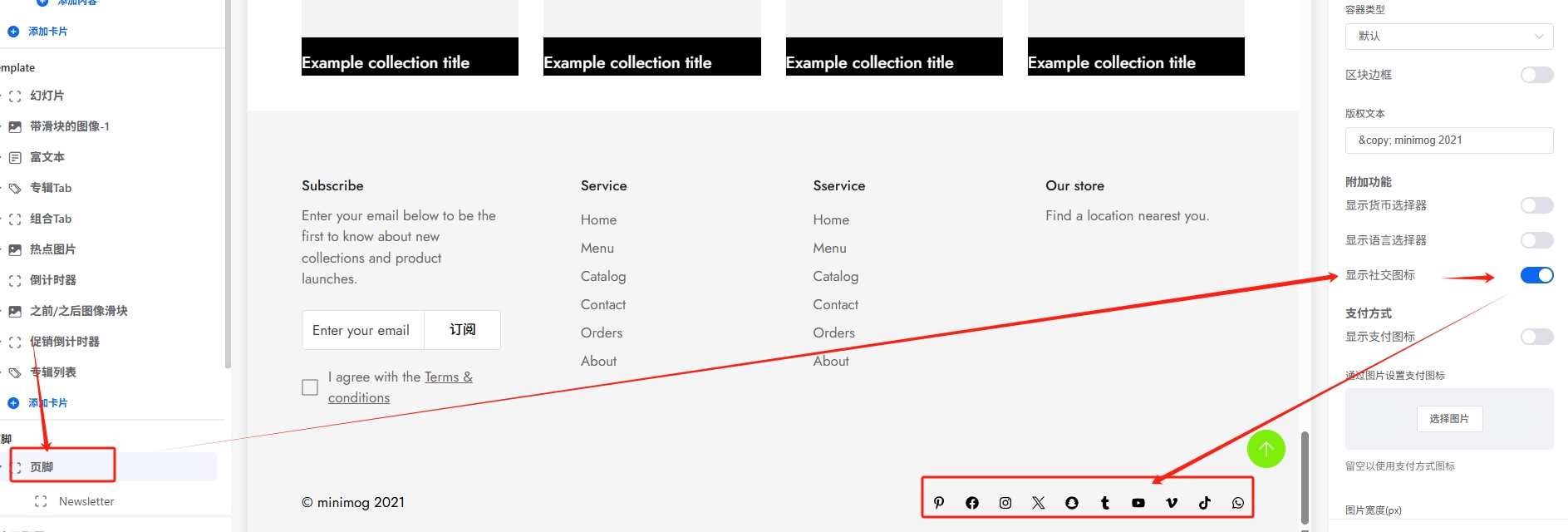Screen dimensions: 1568x532
Task: Click the Pinterest icon in the footer
Action: (939, 503)
